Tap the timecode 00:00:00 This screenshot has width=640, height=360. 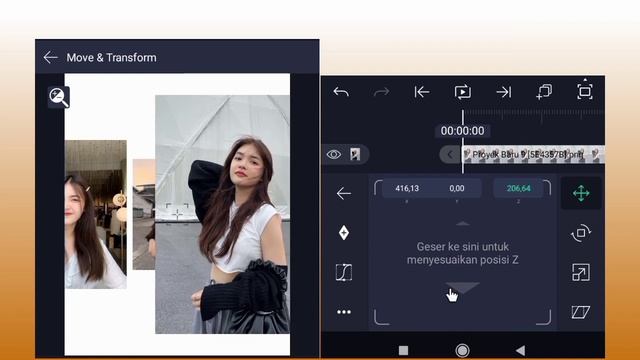point(462,131)
